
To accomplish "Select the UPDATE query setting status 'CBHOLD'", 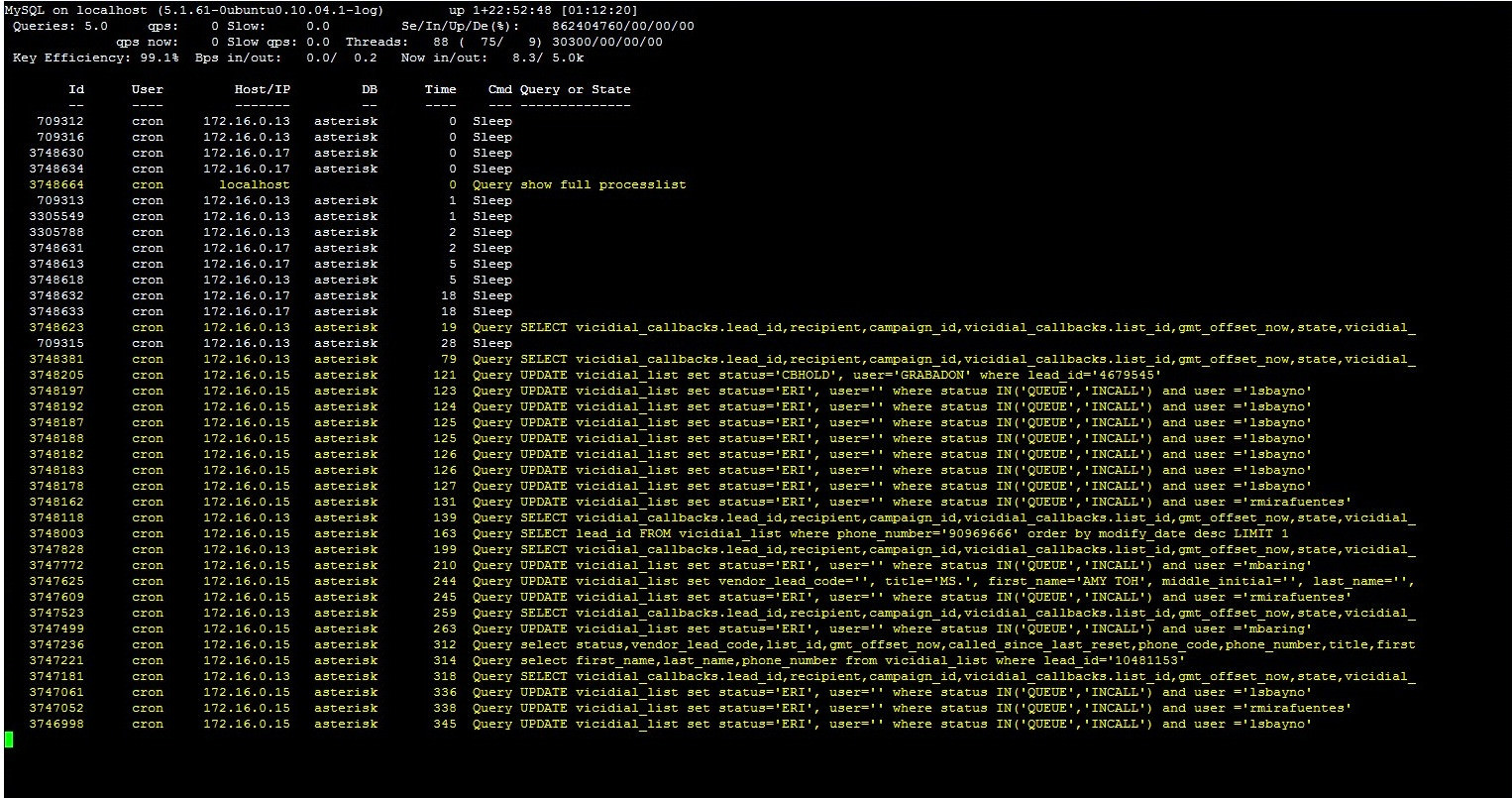I will (x=840, y=375).
